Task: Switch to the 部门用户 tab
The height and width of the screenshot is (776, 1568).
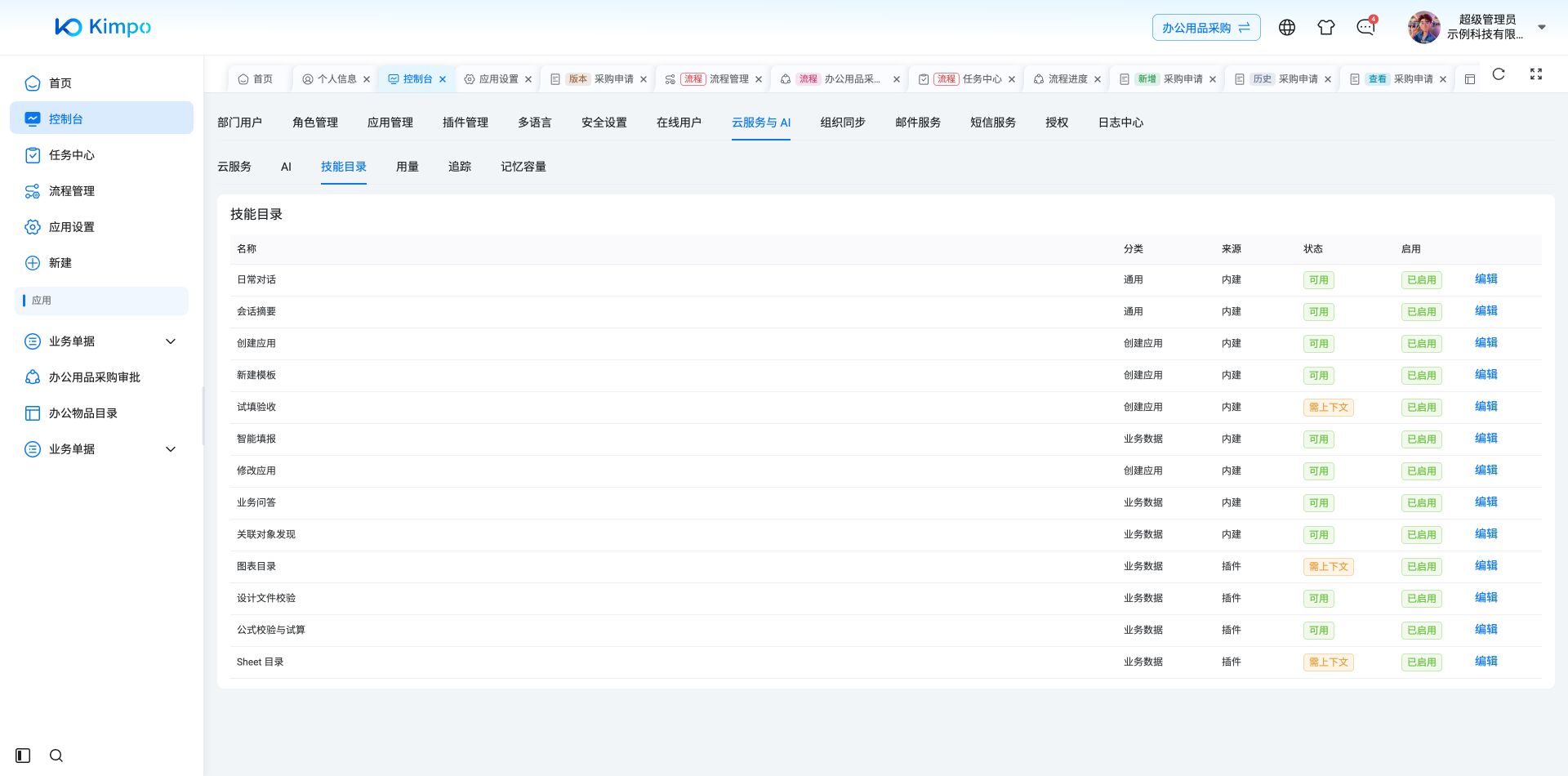Action: point(240,123)
